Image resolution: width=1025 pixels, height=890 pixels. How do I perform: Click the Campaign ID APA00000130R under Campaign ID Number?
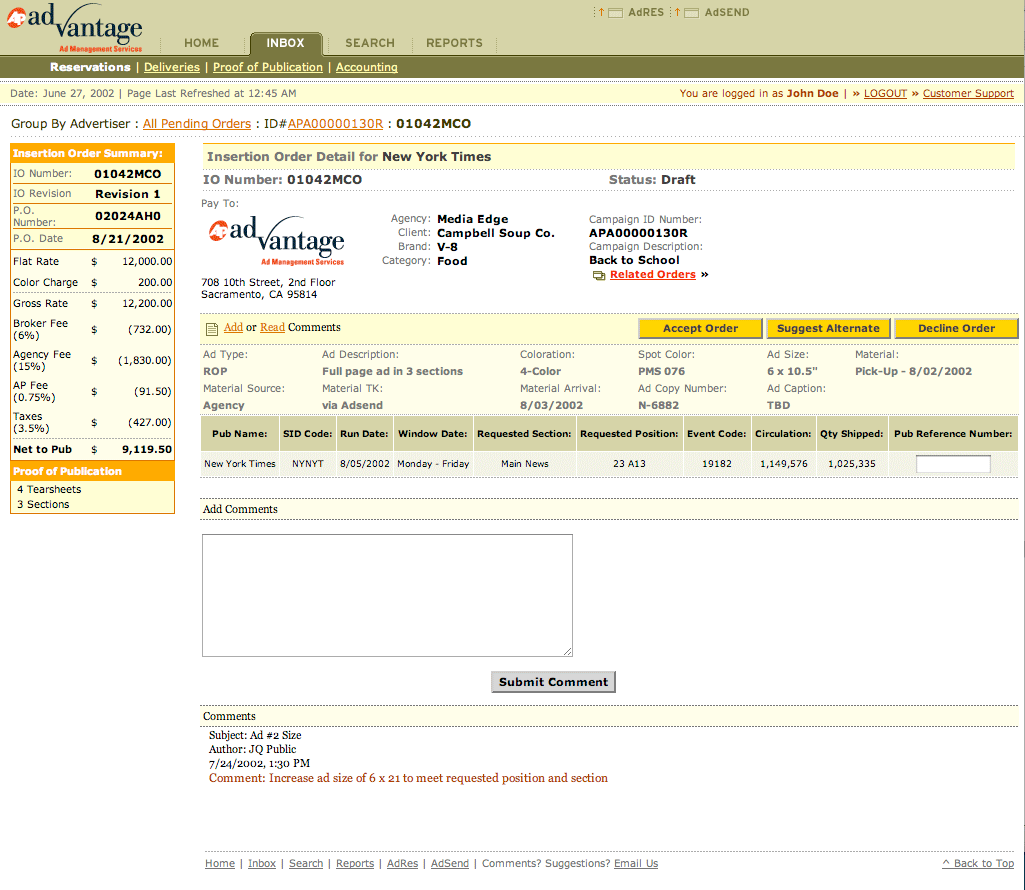pos(638,233)
